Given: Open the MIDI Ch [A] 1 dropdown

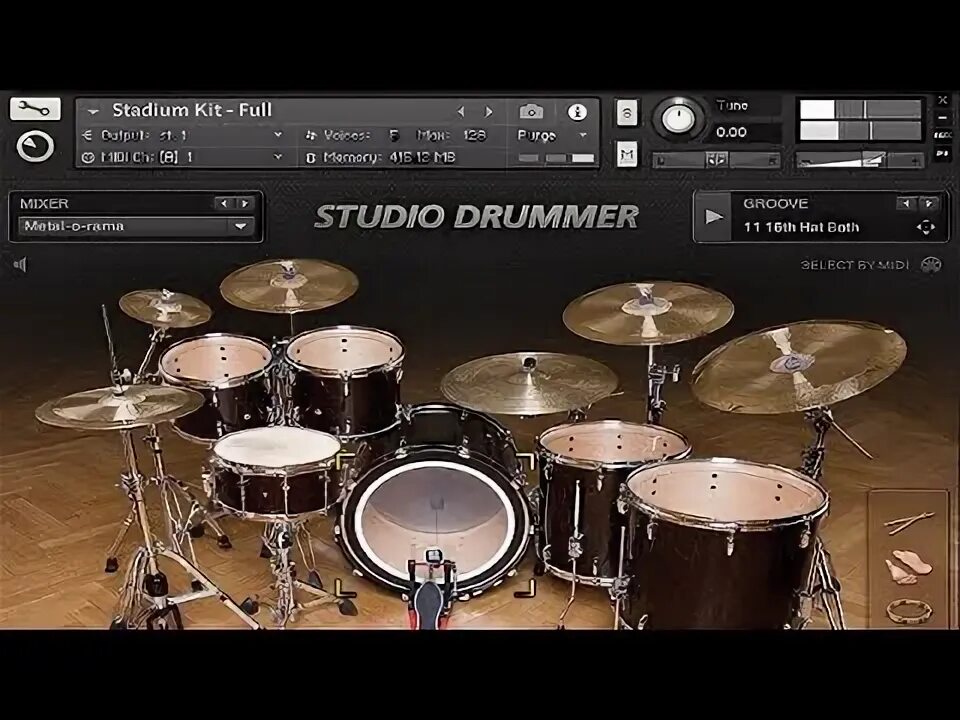Looking at the screenshot, I should [182, 157].
